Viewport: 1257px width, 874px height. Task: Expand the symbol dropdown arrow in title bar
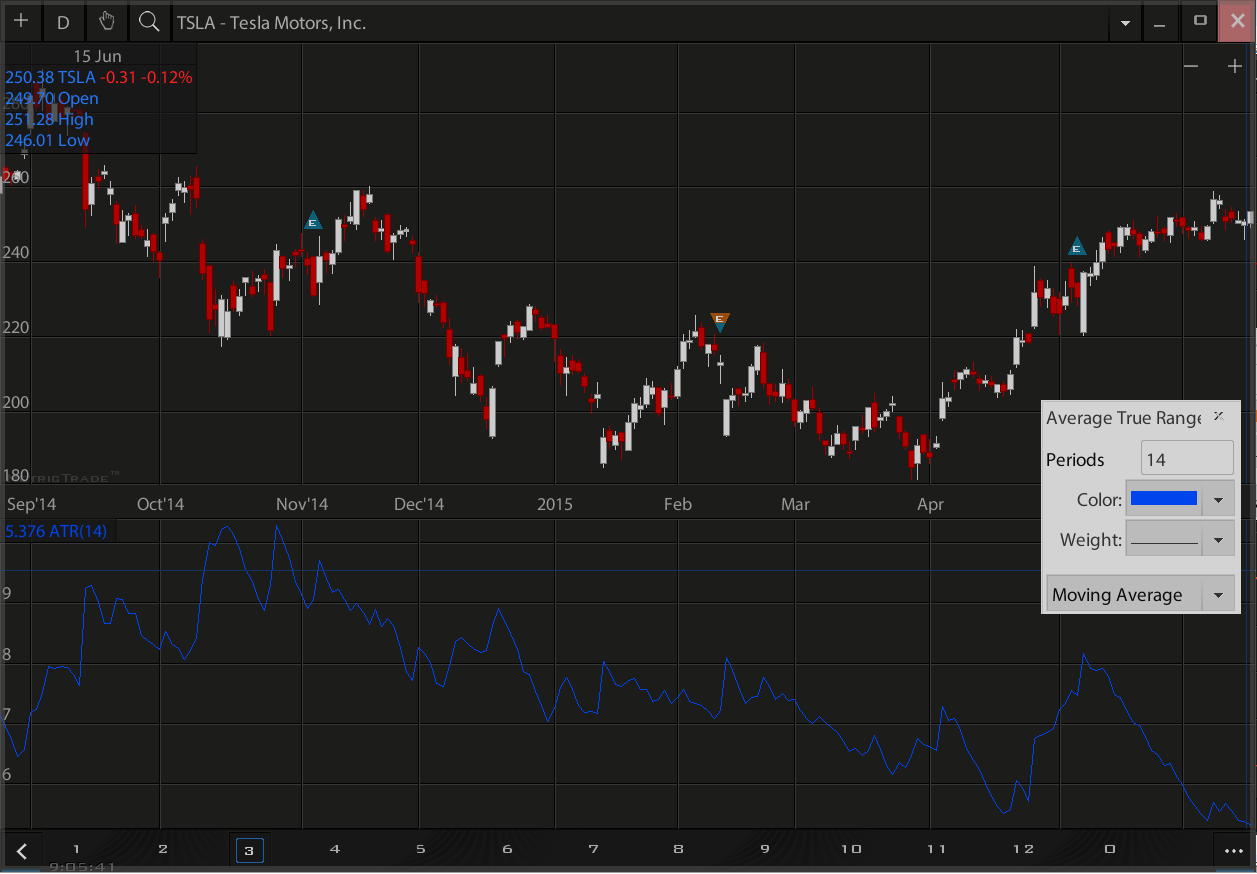[1126, 22]
